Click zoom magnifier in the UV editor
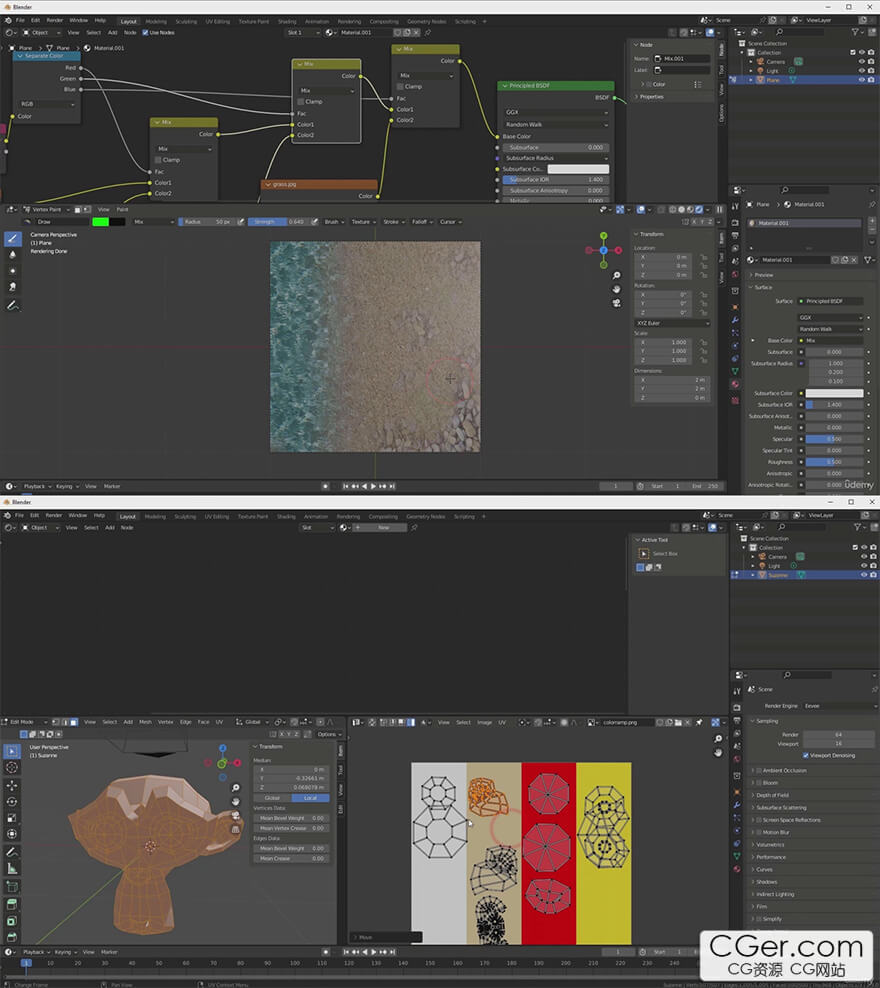 point(718,738)
